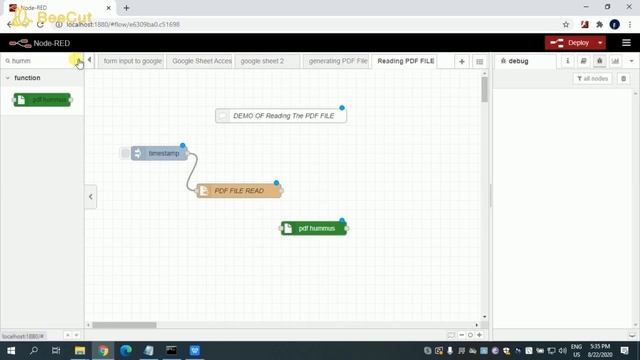640x360 pixels.
Task: Open the dashboard chart sidebar icon
Action: pyautogui.click(x=615, y=61)
